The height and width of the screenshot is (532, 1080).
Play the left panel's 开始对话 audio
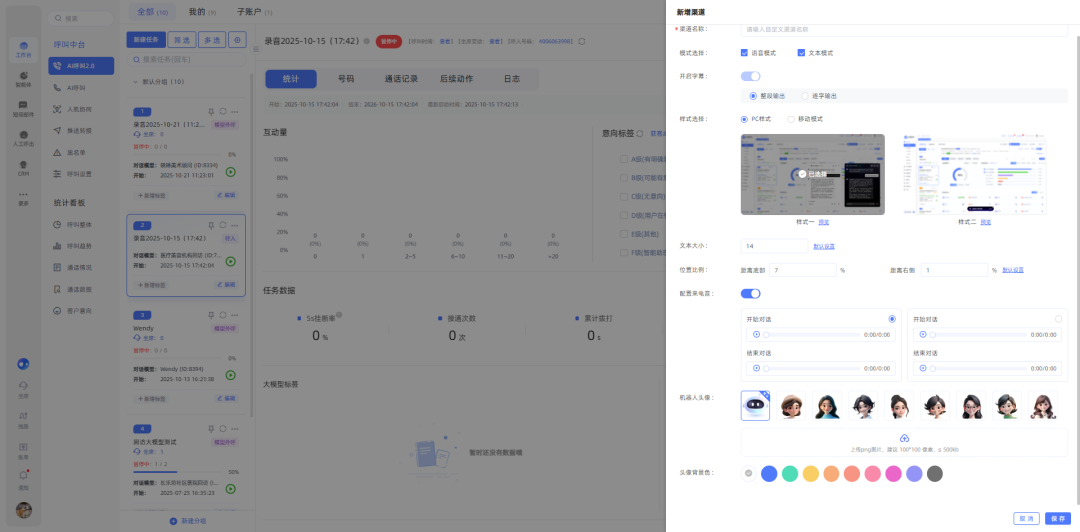756,334
